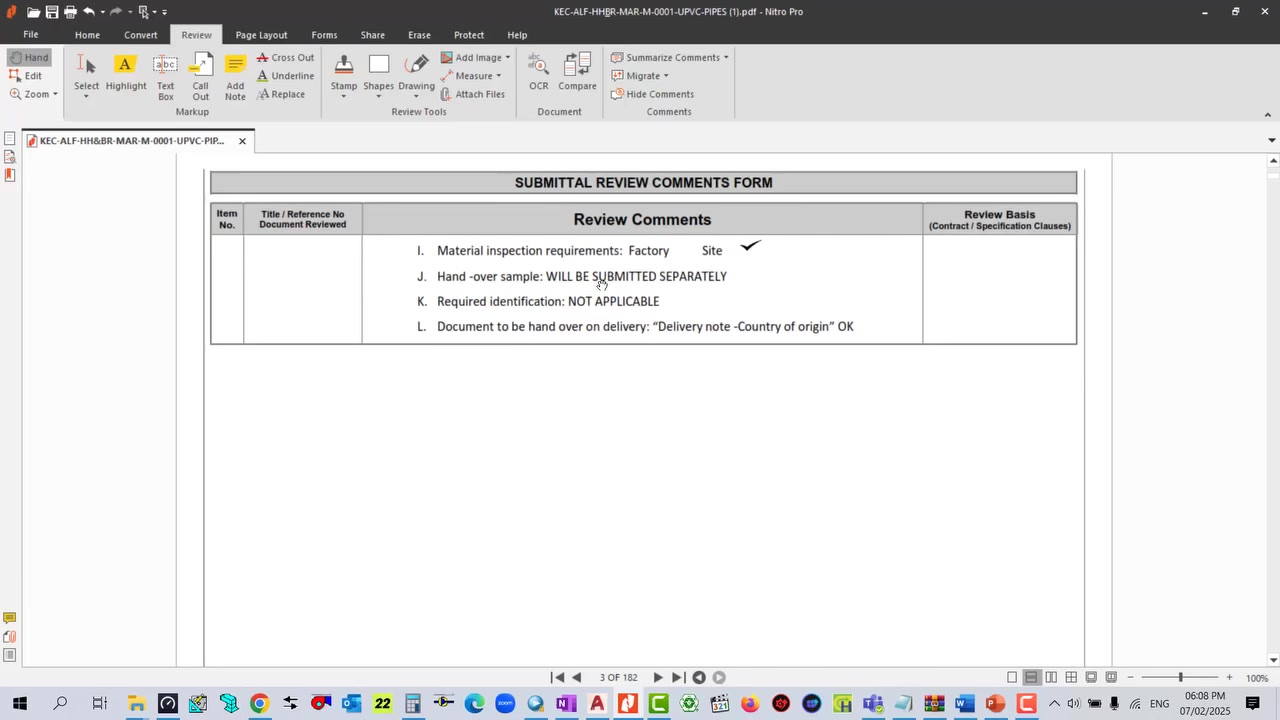The image size is (1280, 720).
Task: Save the document using the floppy icon
Action: tap(51, 12)
